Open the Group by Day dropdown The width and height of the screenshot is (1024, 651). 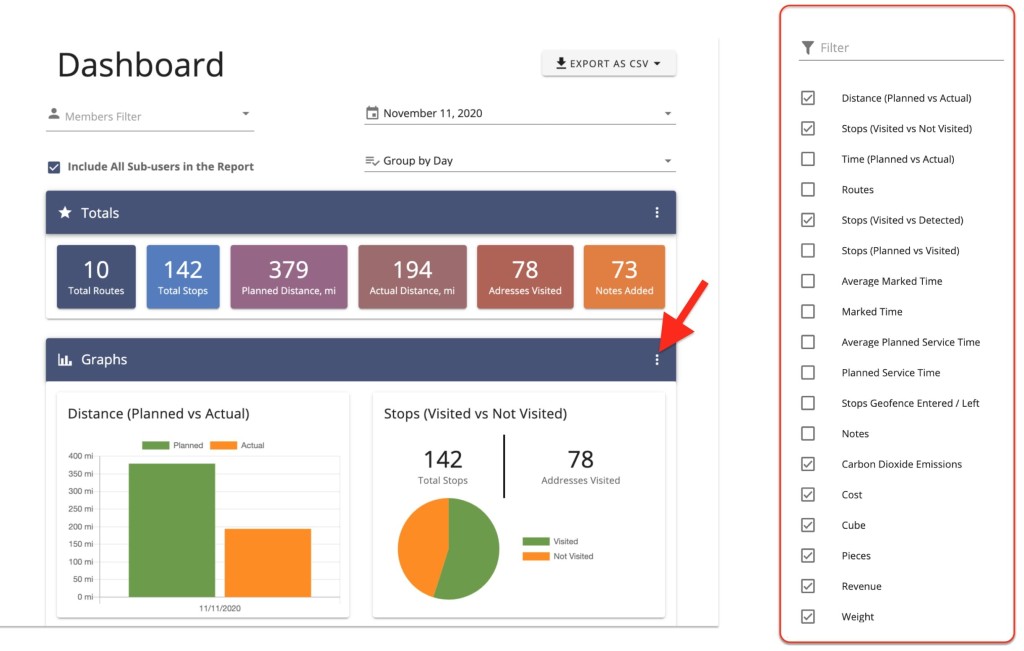[668, 159]
